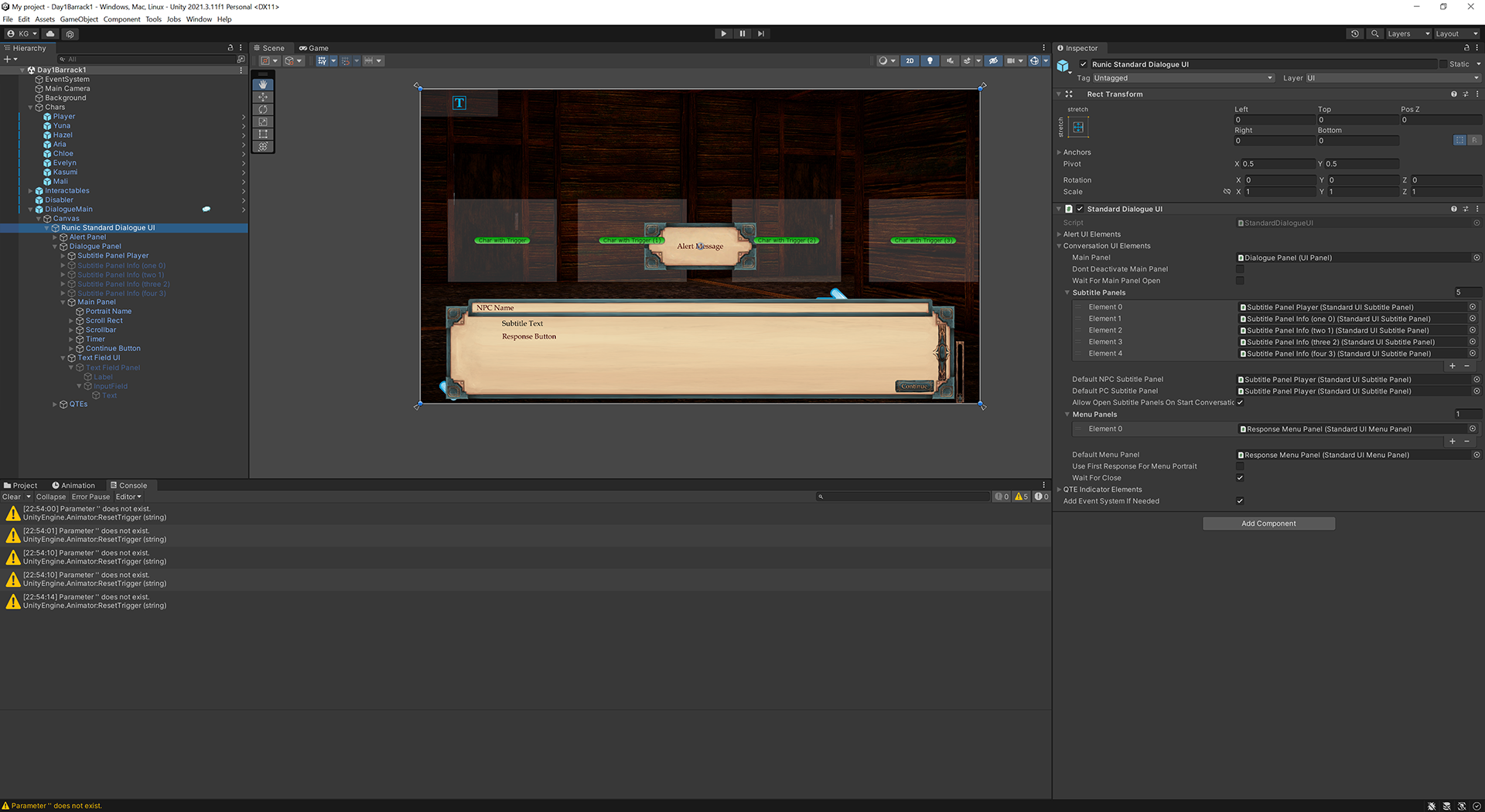The image size is (1485, 812).
Task: Expand the QTEs hierarchy item
Action: 55,404
